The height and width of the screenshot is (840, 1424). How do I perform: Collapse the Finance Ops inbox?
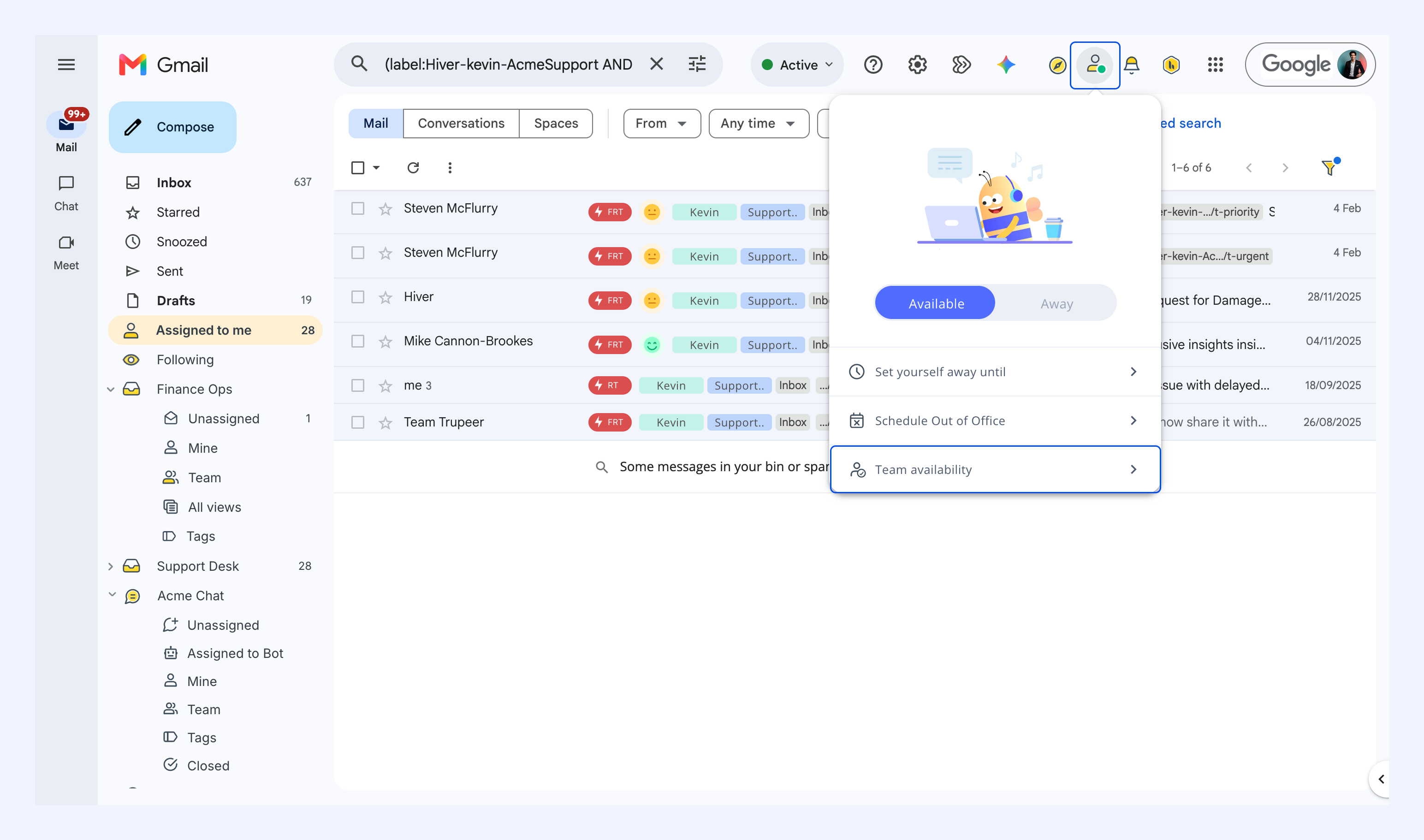(x=111, y=389)
